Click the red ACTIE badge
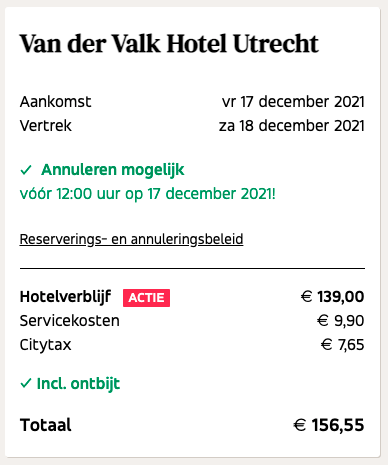Image resolution: width=388 pixels, height=465 pixels. click(146, 298)
